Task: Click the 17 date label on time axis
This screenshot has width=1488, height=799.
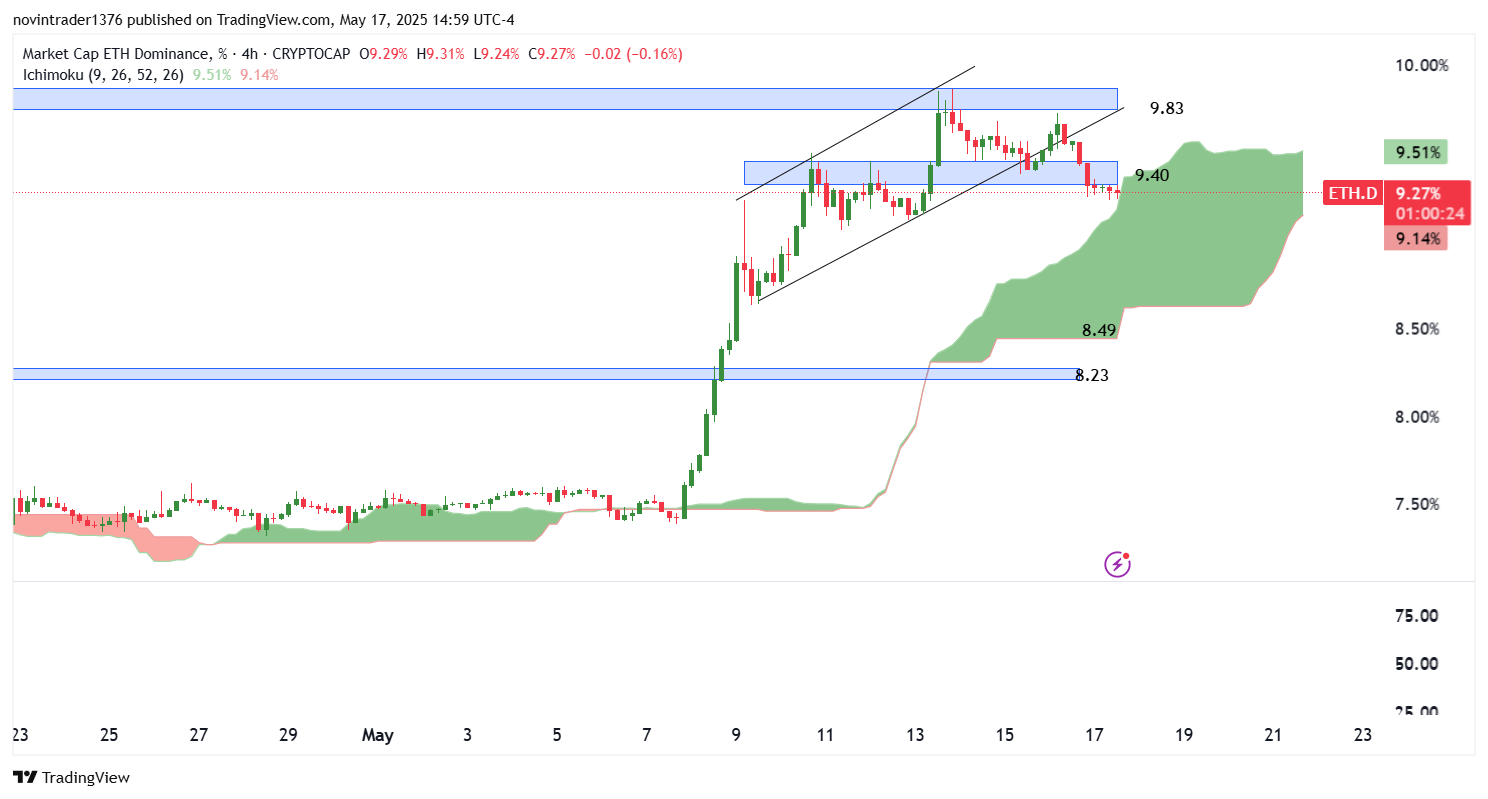Action: pyautogui.click(x=1094, y=735)
